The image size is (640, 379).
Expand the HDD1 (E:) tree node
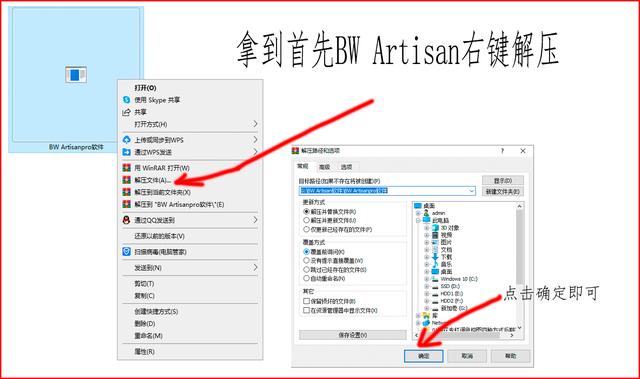click(427, 294)
